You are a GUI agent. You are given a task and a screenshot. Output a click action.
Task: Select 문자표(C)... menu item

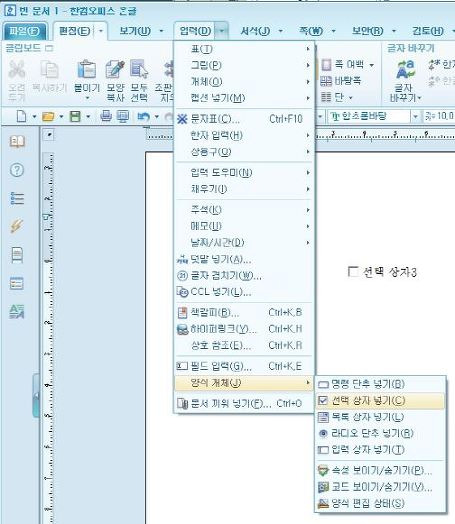[x=244, y=119]
